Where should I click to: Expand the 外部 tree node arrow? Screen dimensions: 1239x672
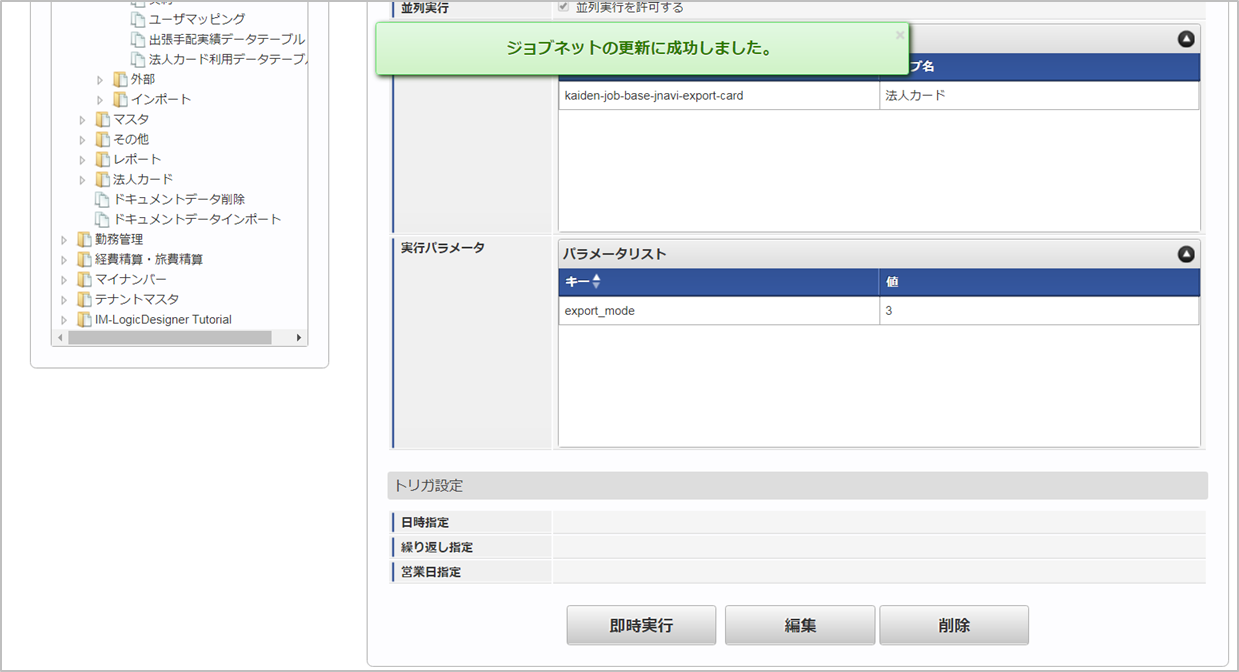(100, 79)
